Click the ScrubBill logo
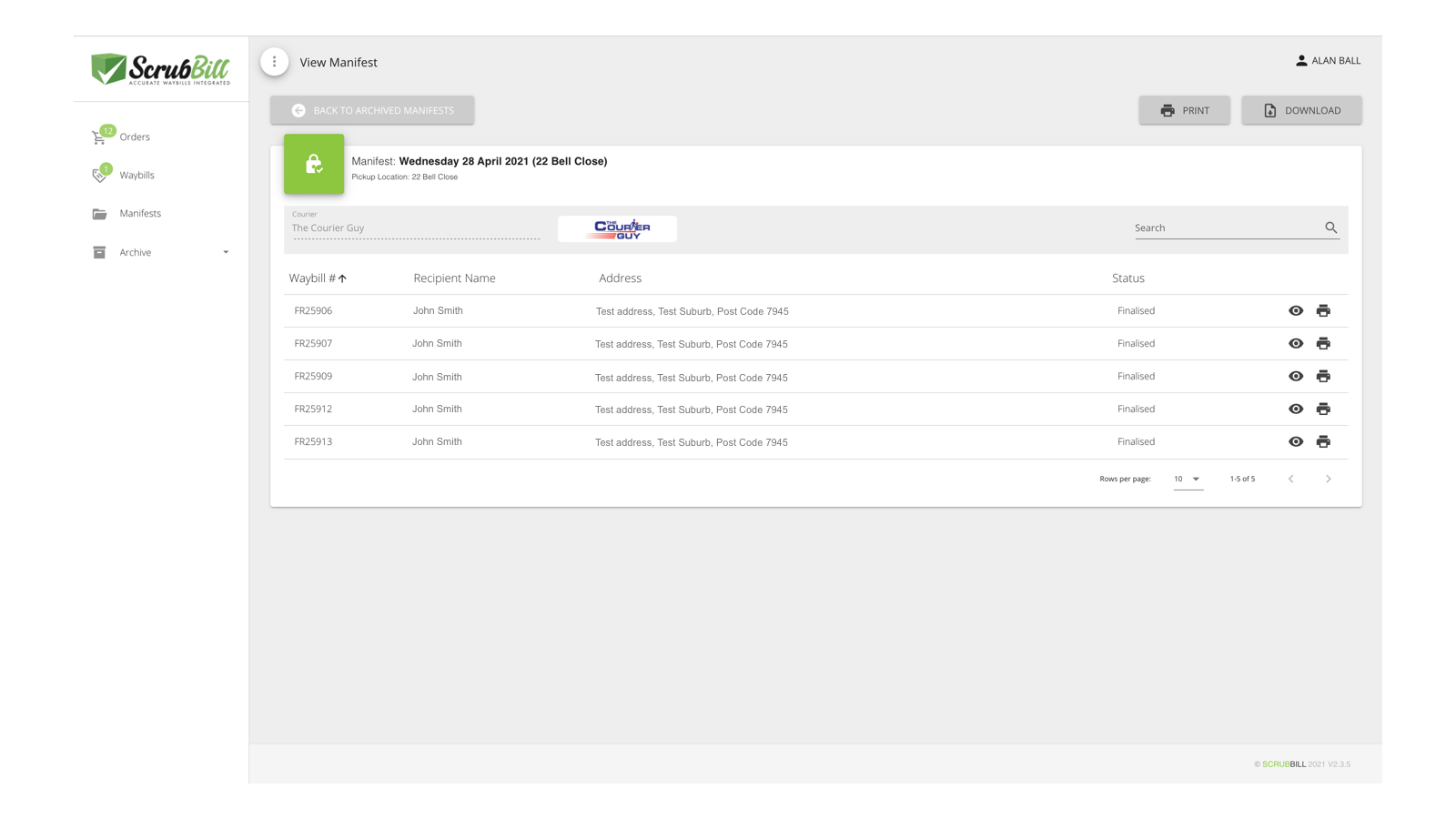 click(159, 68)
